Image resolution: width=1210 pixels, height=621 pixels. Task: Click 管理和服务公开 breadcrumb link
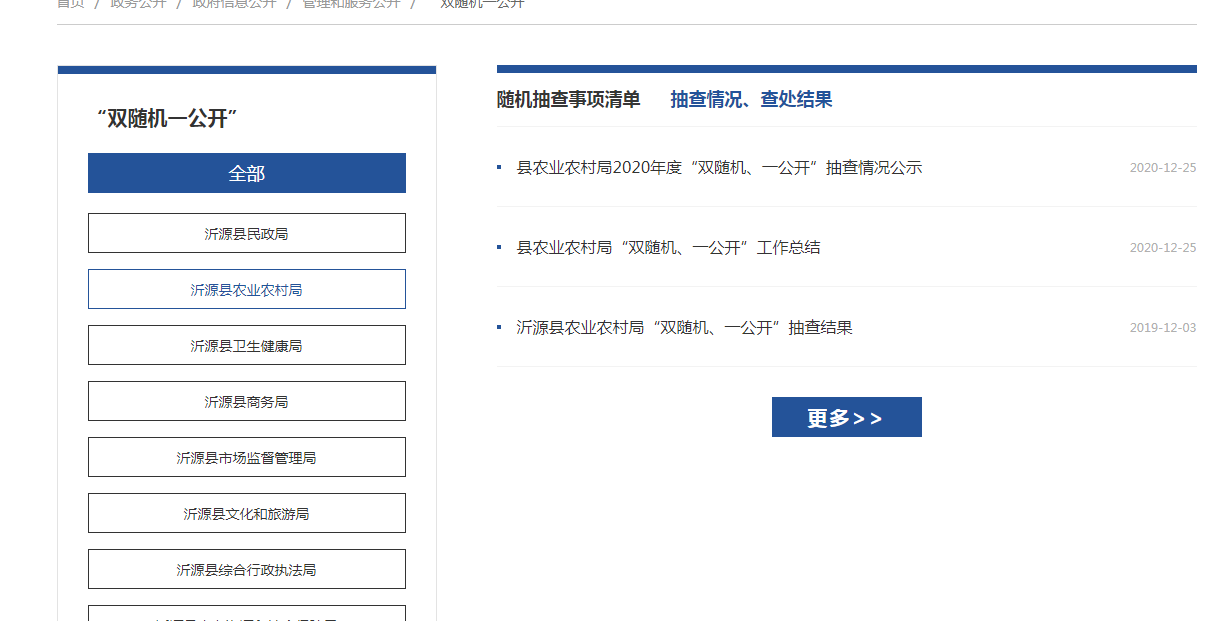(351, 4)
